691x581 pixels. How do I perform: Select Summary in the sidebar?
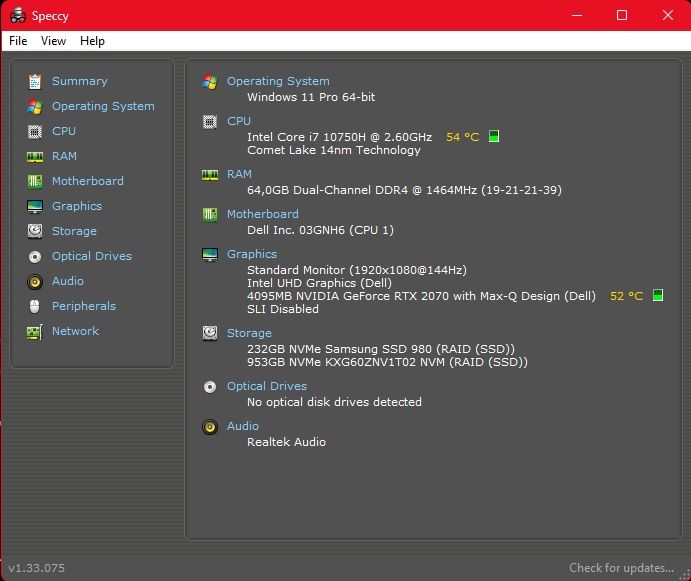(x=80, y=81)
